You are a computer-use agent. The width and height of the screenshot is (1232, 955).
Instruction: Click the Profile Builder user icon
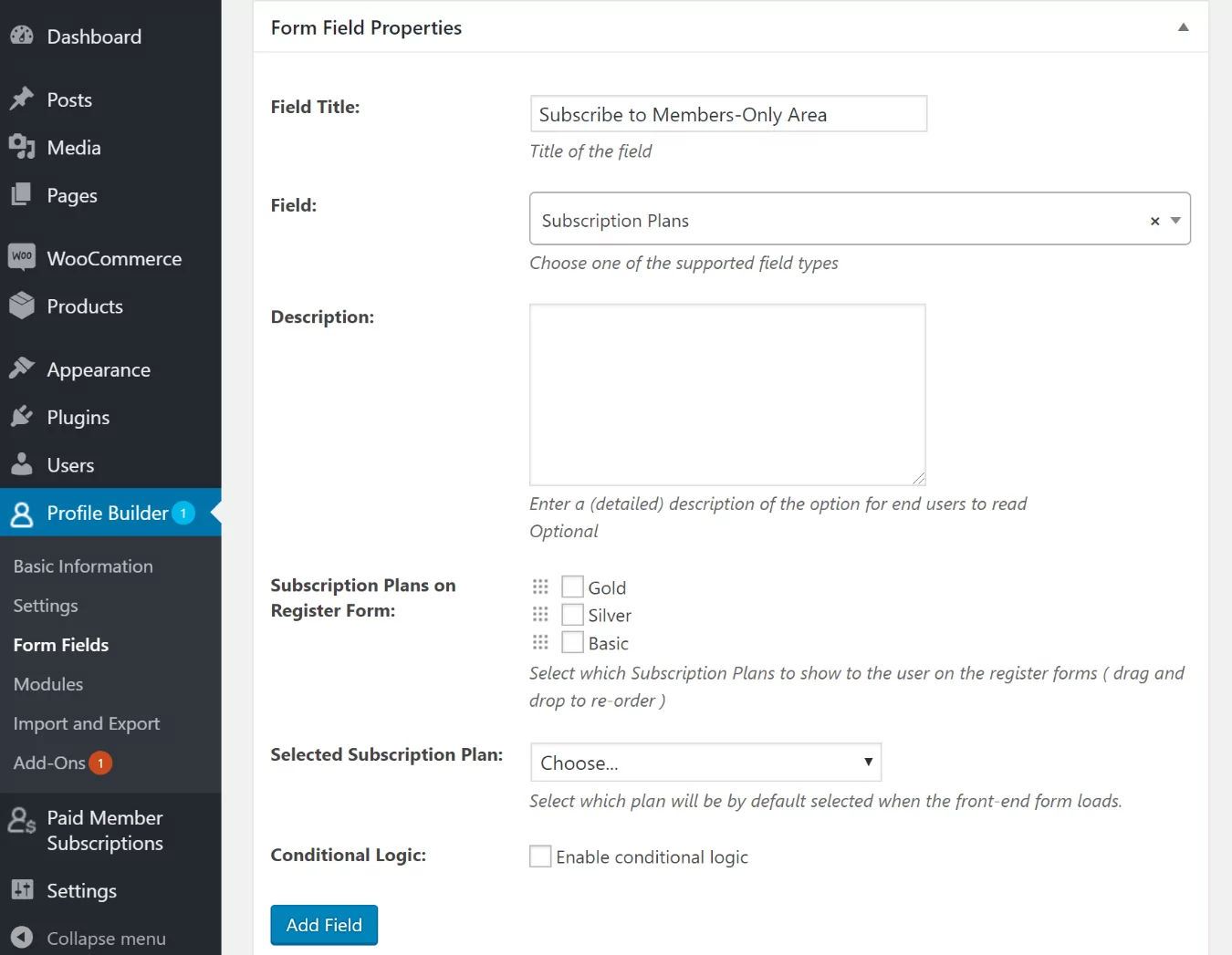coord(22,514)
